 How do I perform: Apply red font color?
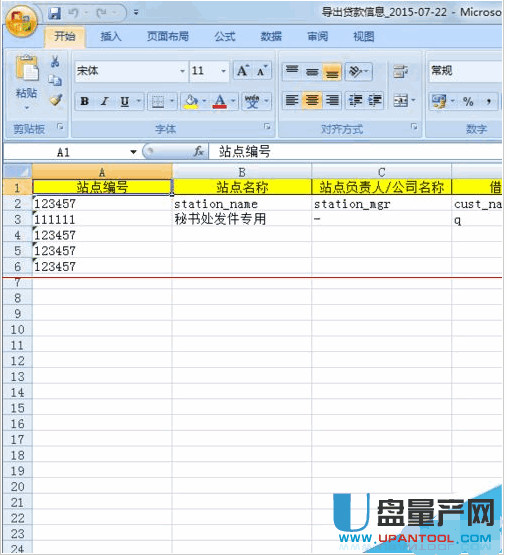pos(220,102)
